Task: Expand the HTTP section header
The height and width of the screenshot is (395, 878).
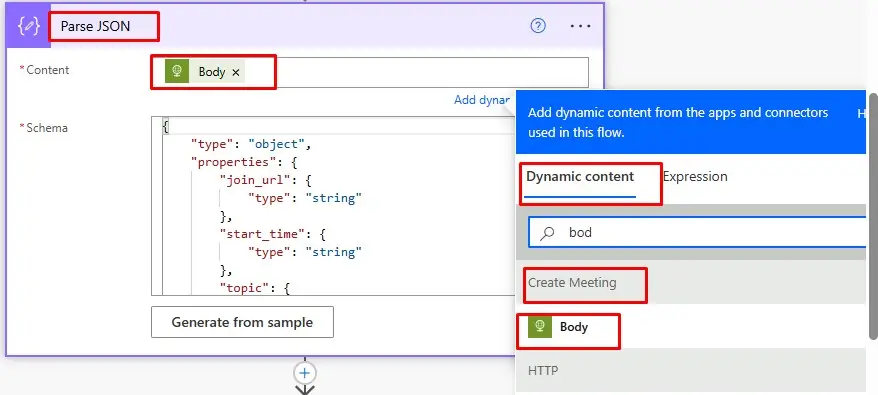Action: coord(690,370)
